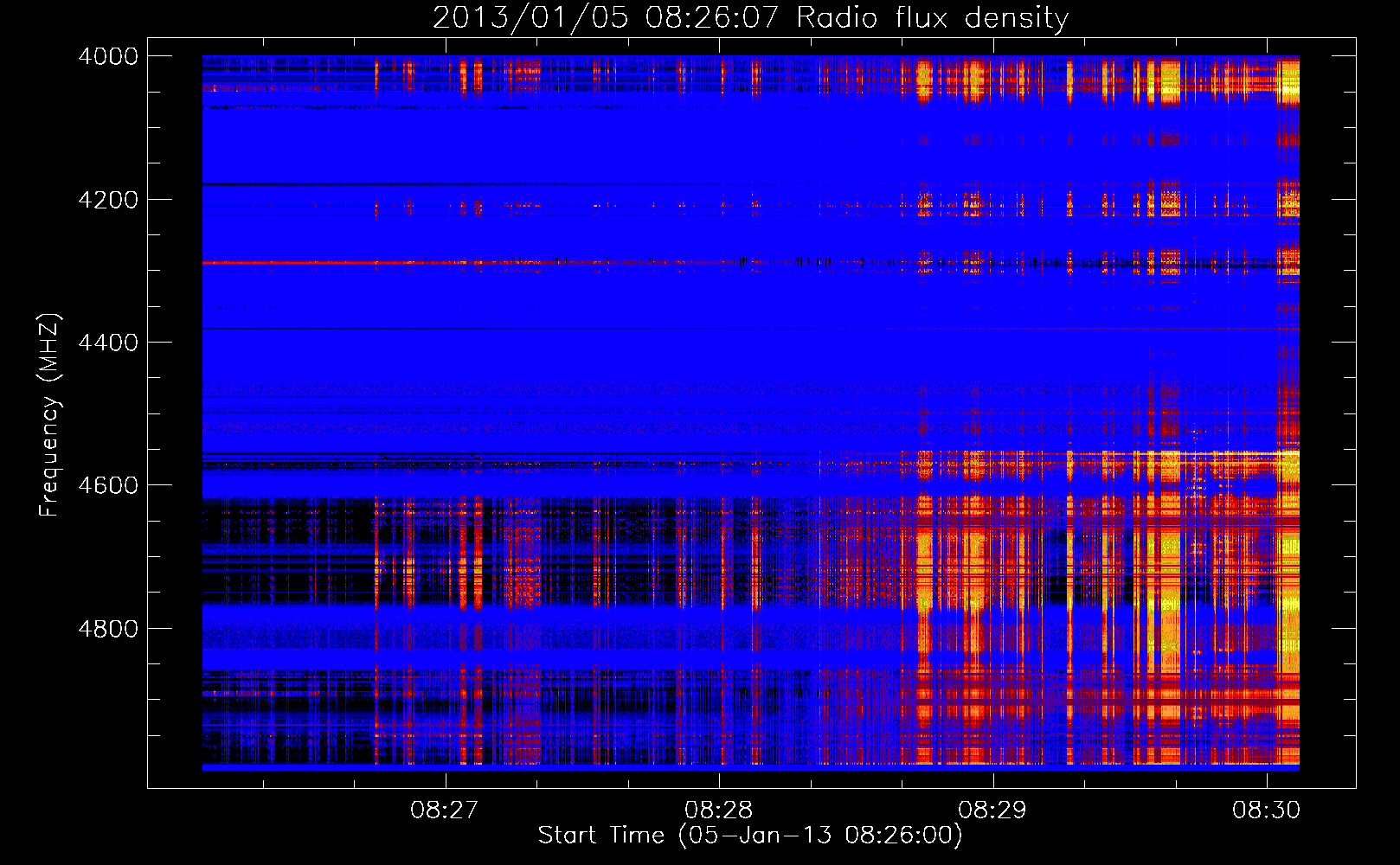Image resolution: width=1400 pixels, height=865 pixels.
Task: Click the 'Start Time (05-Jan-13 08:26:00)' axis title
Action: pyautogui.click(x=750, y=836)
